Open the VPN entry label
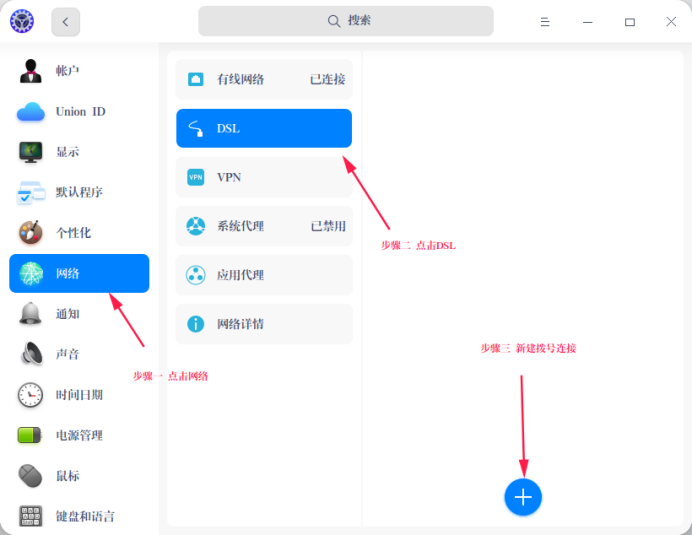This screenshot has height=535, width=692. point(229,177)
